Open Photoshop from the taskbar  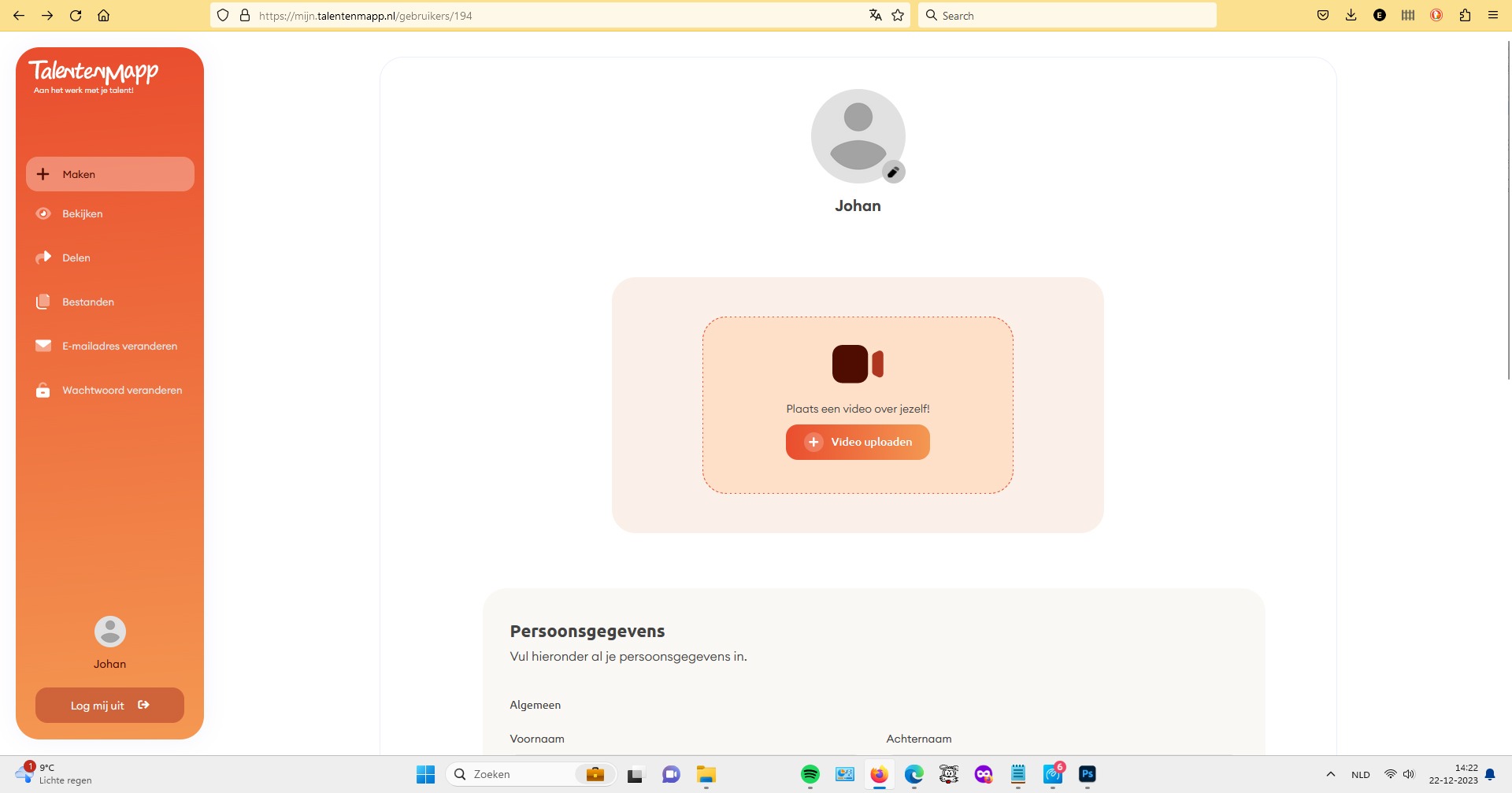click(1088, 774)
